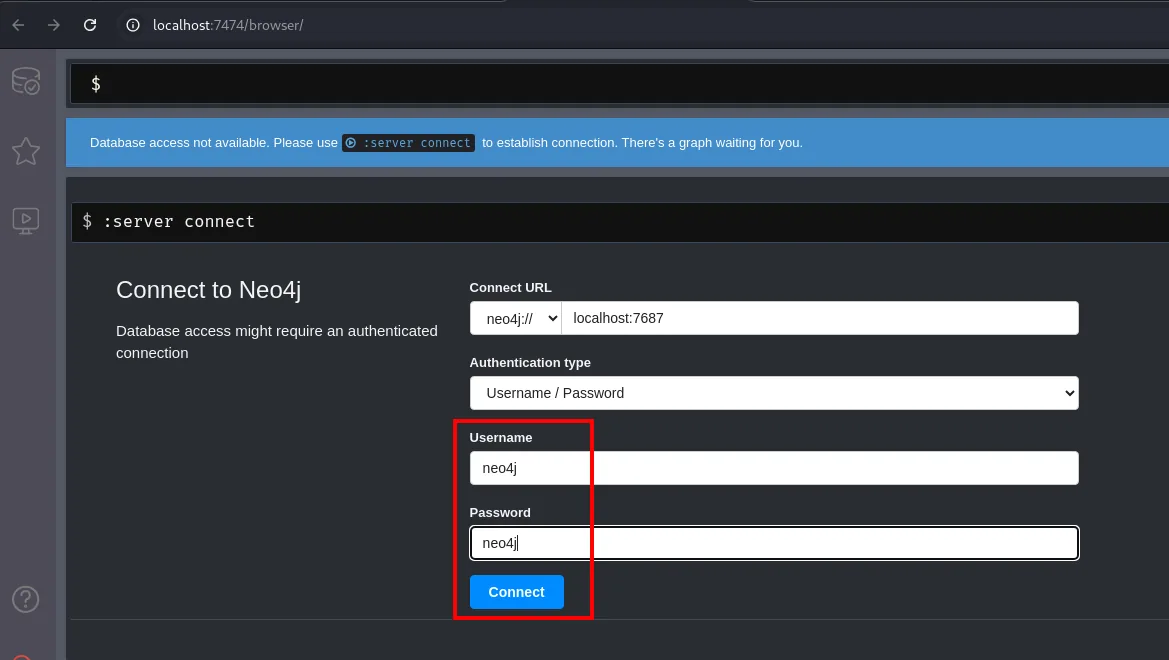Open the Favorites star sidebar icon

26,151
